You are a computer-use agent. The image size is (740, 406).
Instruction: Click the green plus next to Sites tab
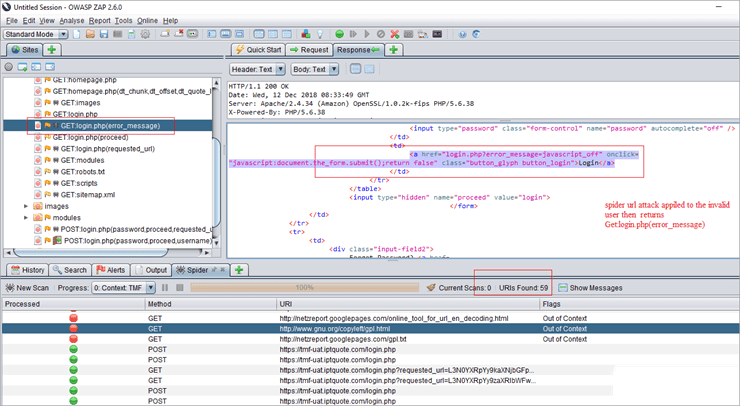click(51, 49)
